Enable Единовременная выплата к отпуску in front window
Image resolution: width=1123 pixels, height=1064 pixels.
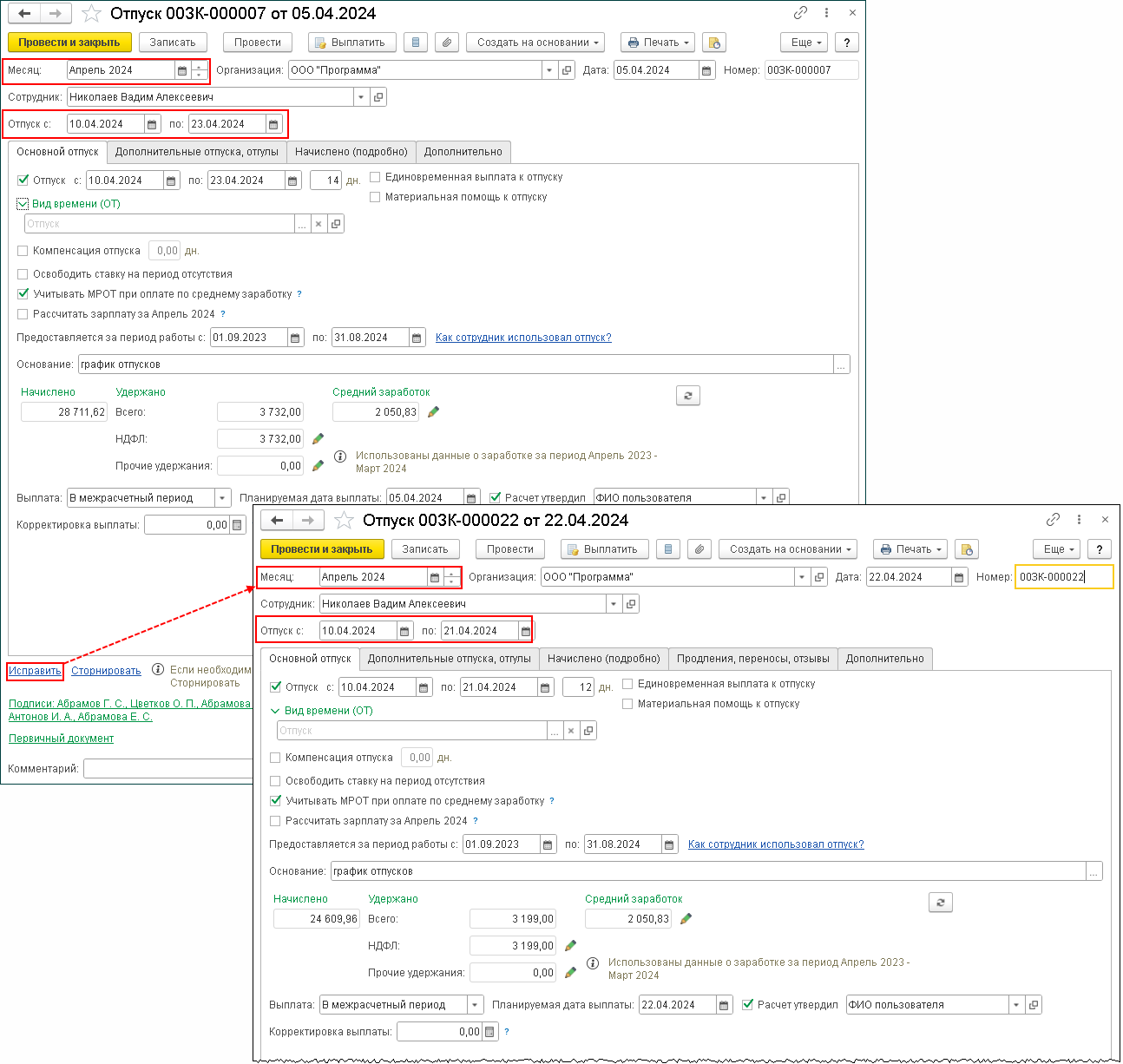coord(627,684)
